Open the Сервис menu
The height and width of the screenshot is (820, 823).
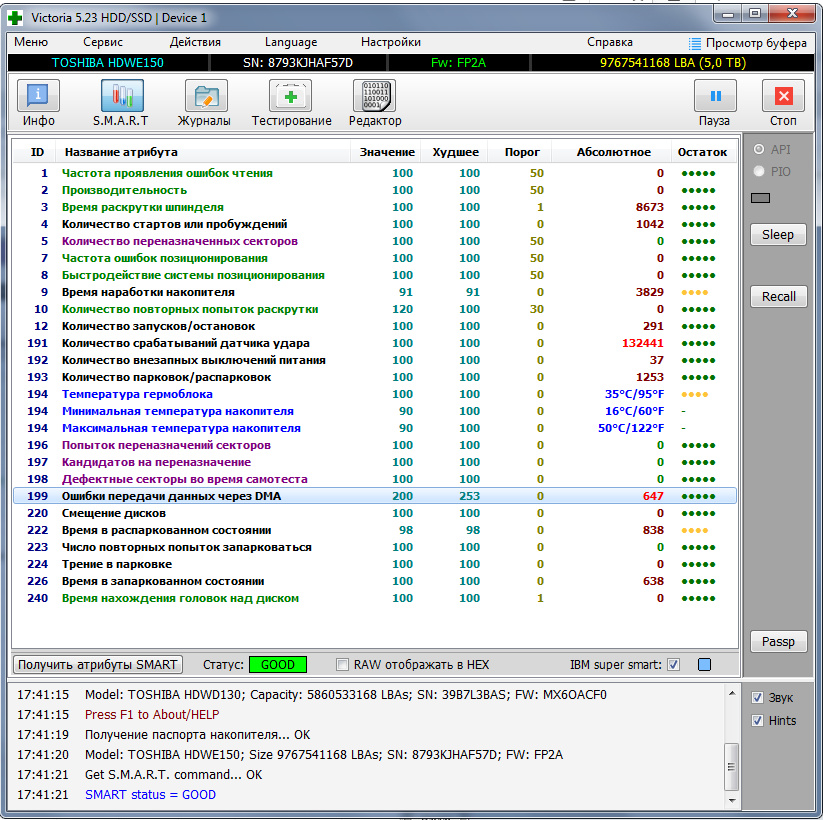[x=103, y=42]
